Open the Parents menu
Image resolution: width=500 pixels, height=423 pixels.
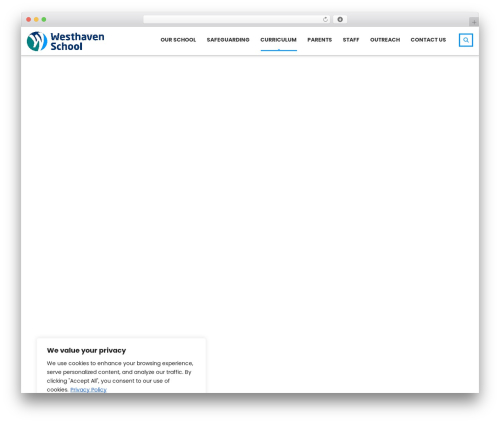coord(320,40)
